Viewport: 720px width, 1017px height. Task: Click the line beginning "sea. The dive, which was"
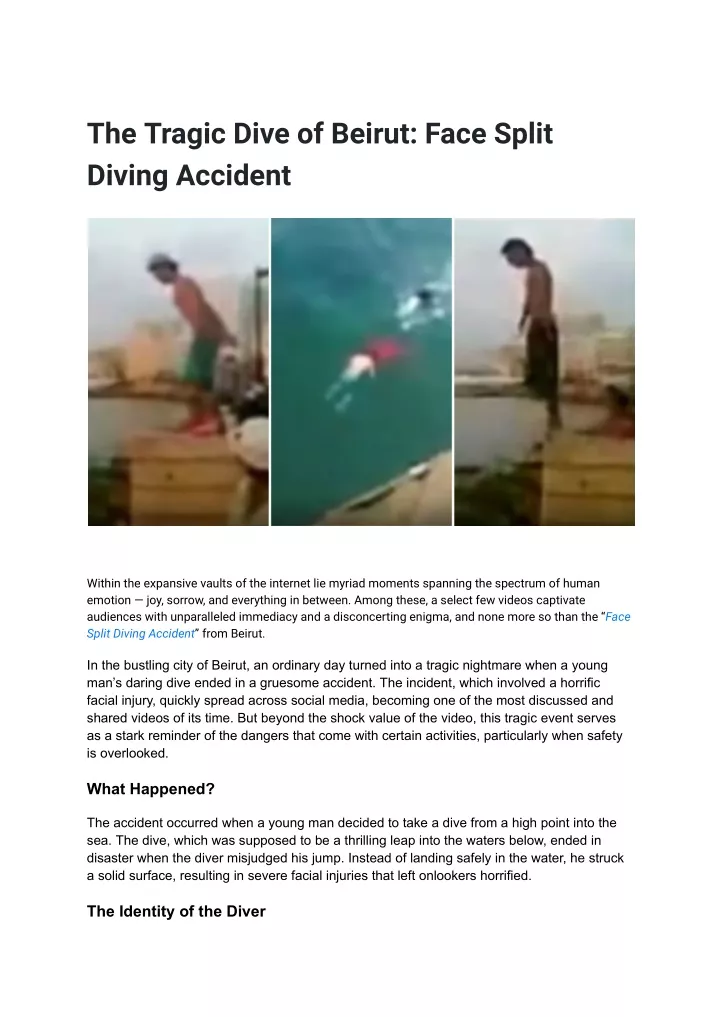[344, 840]
